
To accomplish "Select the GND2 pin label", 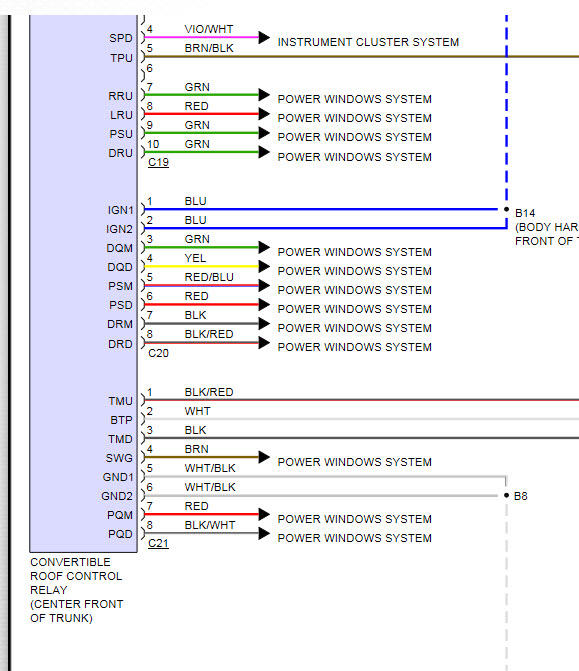I will pos(117,496).
